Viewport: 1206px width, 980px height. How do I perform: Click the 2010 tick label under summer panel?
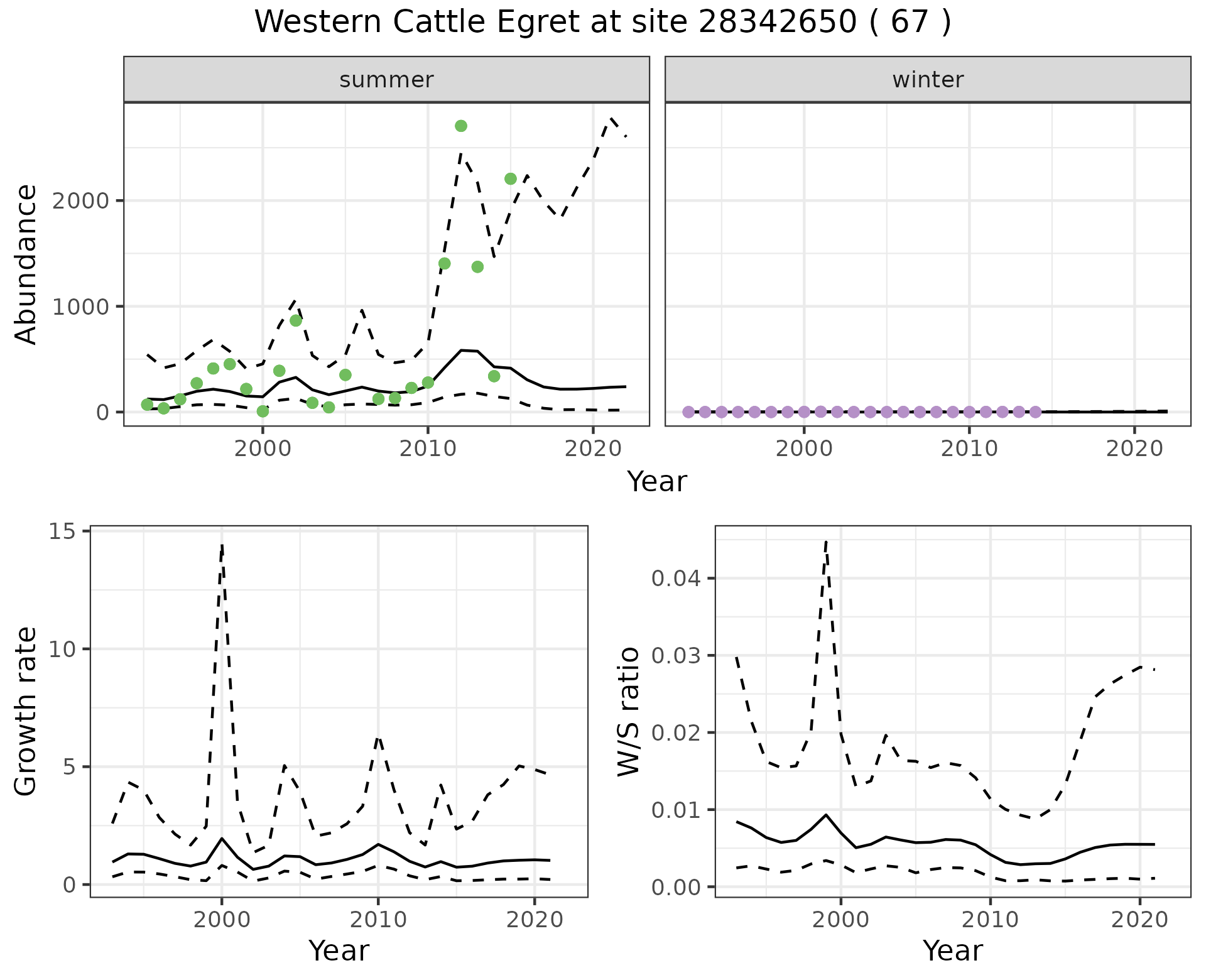(x=428, y=449)
